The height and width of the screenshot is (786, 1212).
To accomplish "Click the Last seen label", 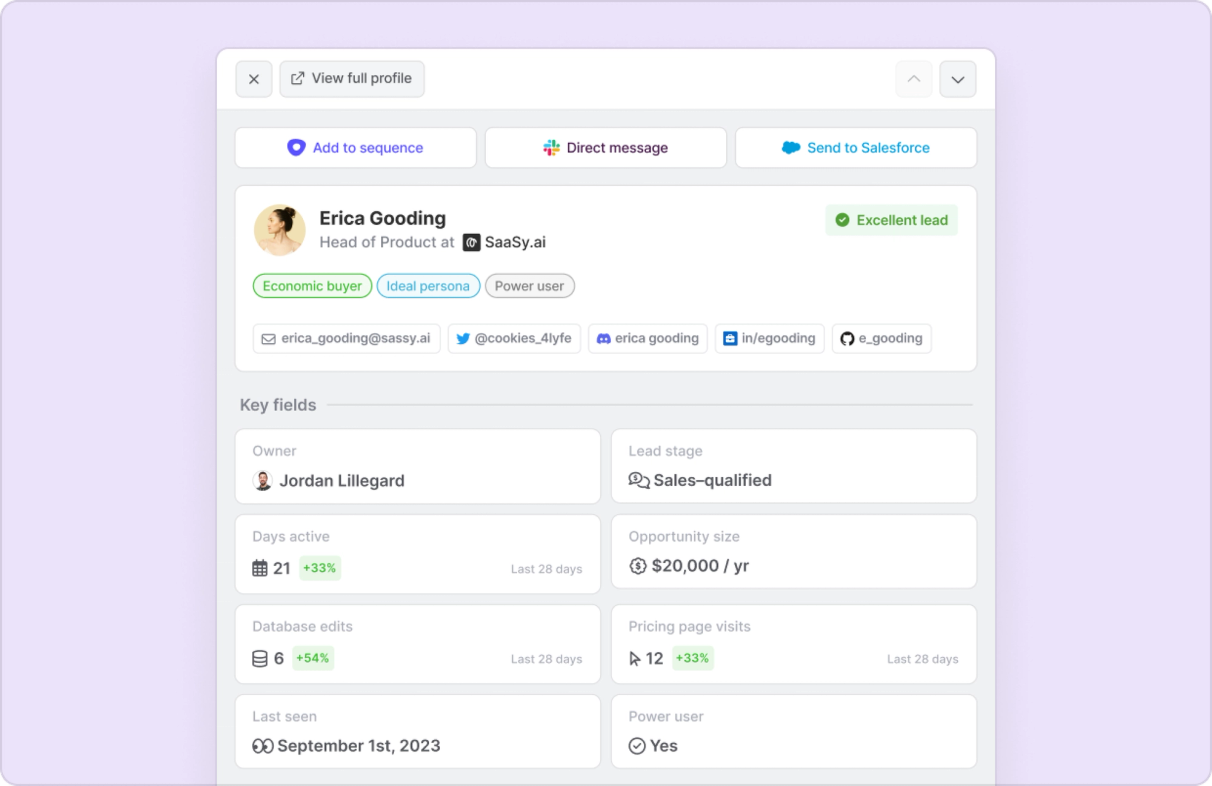I will 285,717.
